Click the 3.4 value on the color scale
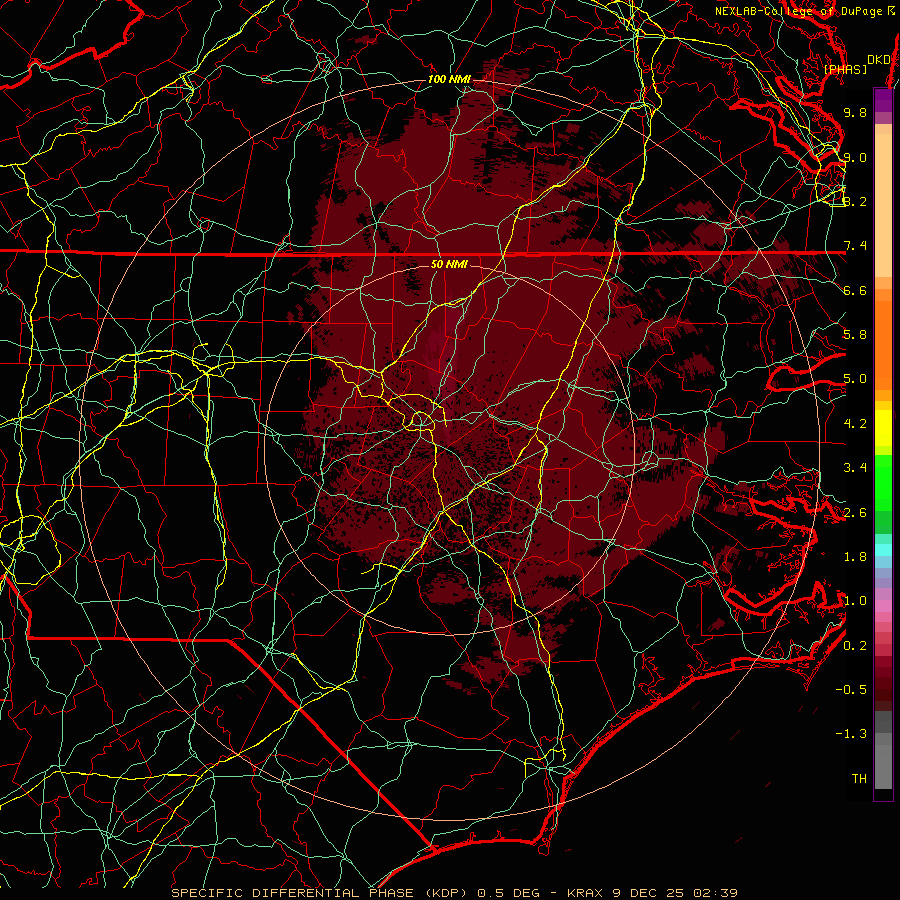The height and width of the screenshot is (900, 900). pyautogui.click(x=855, y=468)
